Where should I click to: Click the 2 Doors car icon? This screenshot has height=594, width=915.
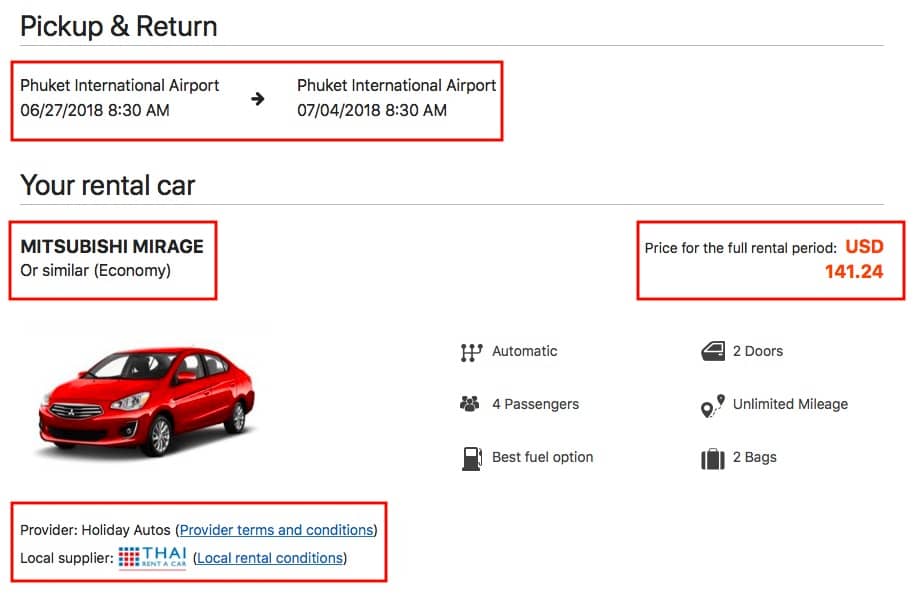(x=713, y=351)
